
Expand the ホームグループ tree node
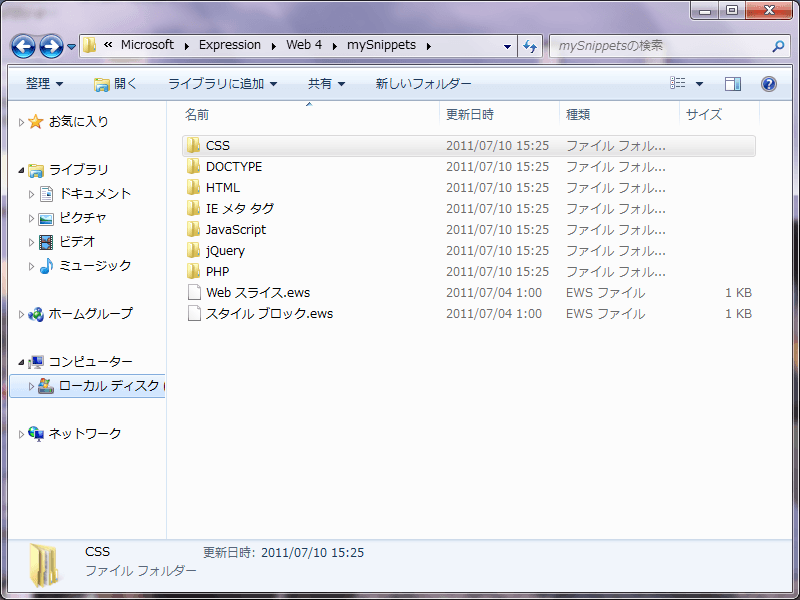coord(21,314)
